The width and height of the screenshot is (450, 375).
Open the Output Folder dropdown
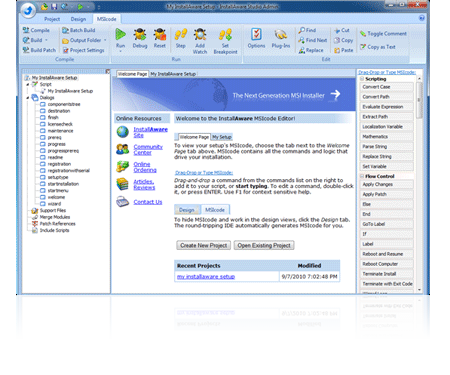pos(105,40)
